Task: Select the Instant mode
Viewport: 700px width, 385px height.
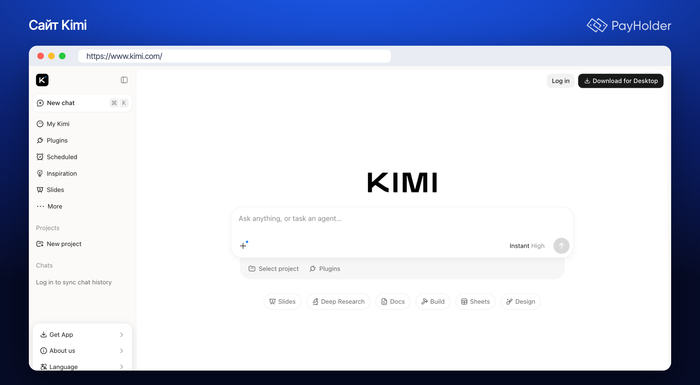Action: 519,246
